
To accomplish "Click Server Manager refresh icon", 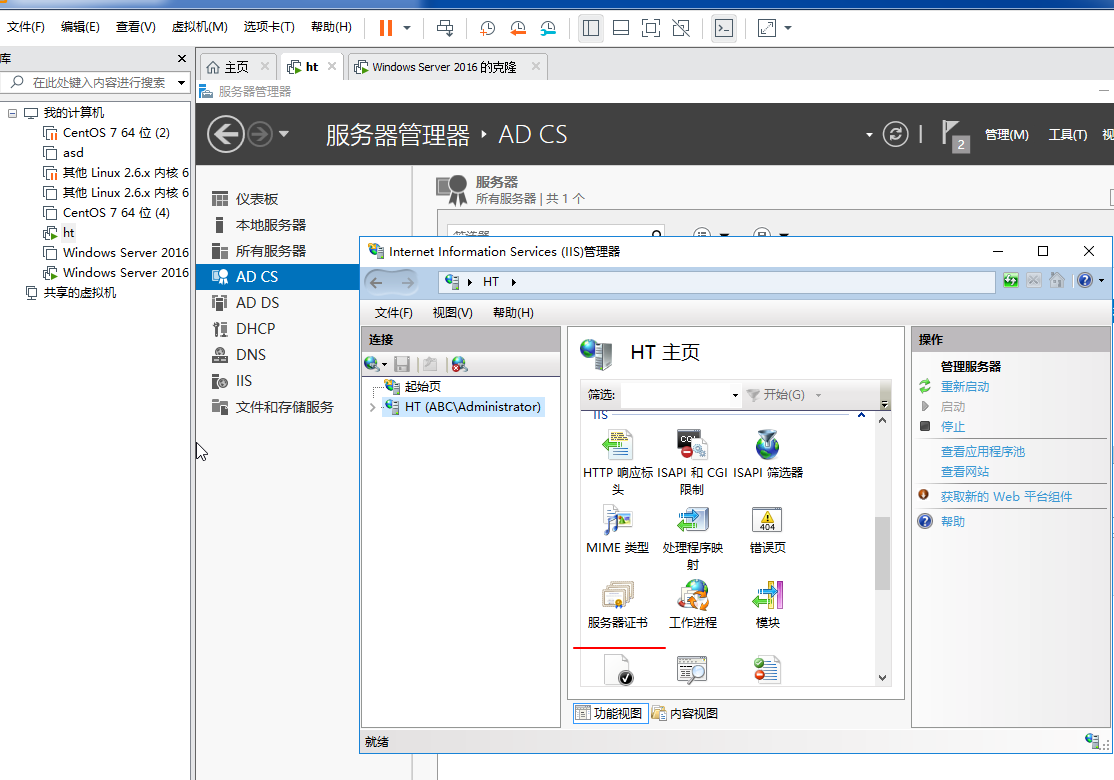I will [895, 134].
